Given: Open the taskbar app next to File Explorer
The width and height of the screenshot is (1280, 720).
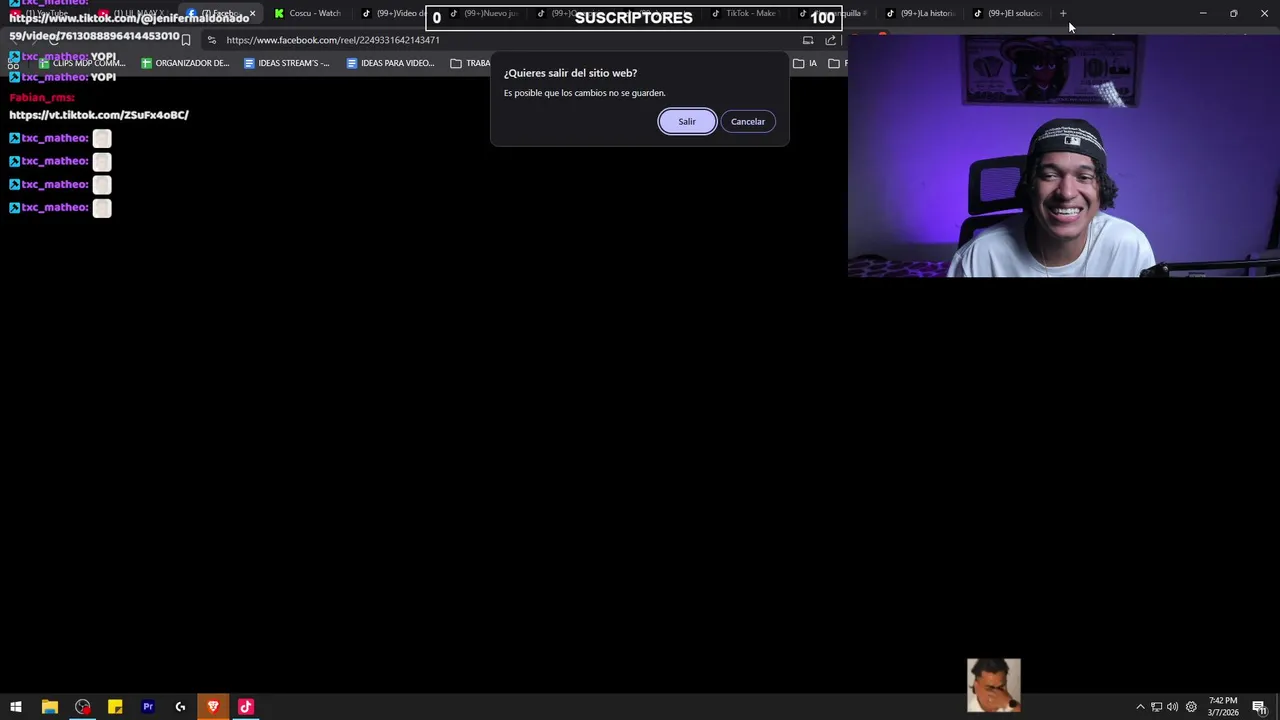Looking at the screenshot, I should coord(82,707).
